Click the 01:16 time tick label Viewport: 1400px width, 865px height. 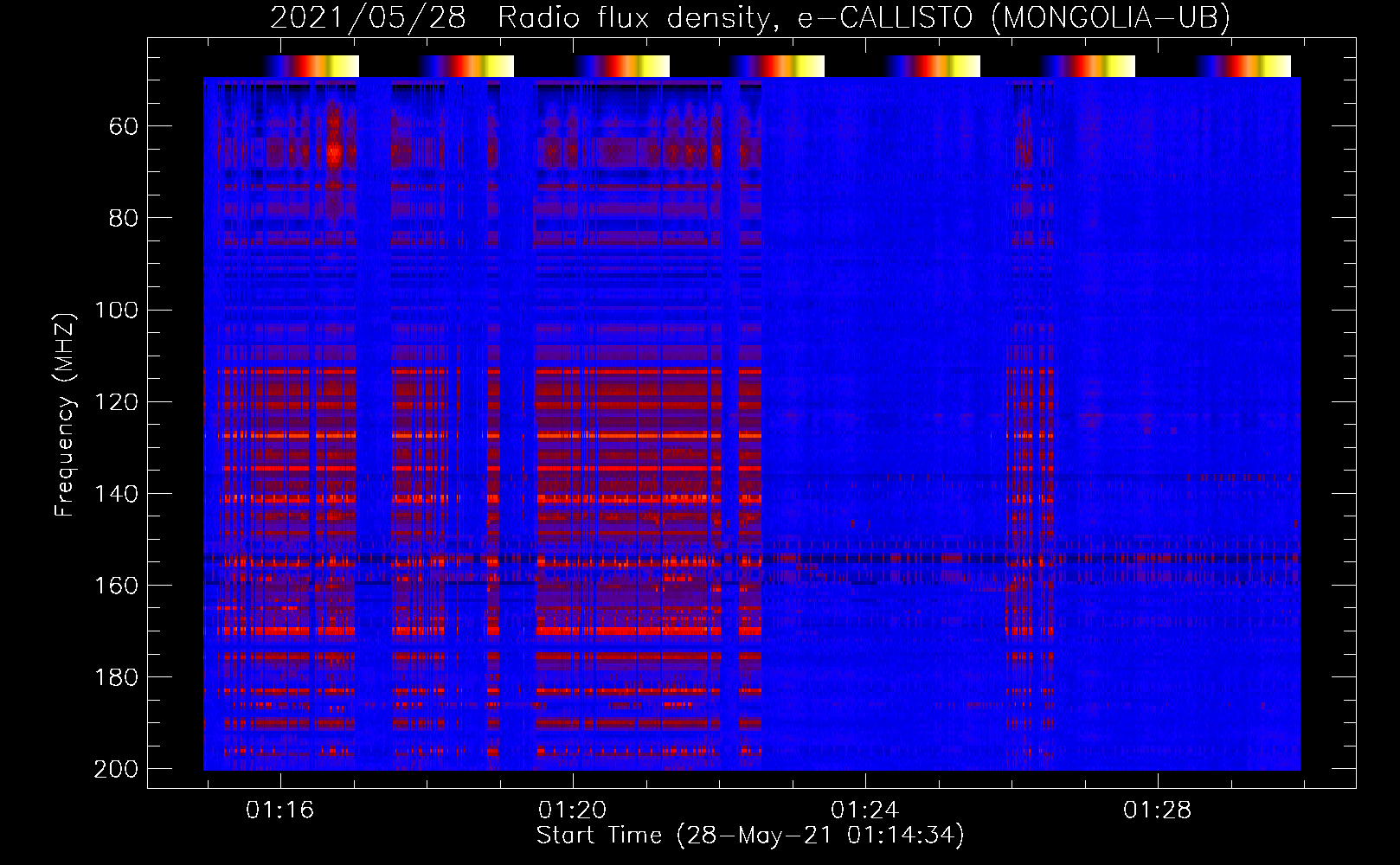point(279,811)
